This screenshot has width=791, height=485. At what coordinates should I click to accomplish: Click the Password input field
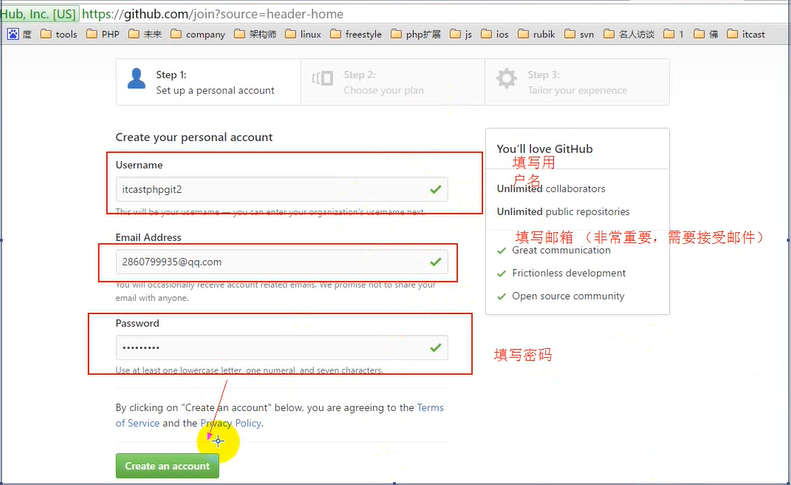pos(282,347)
